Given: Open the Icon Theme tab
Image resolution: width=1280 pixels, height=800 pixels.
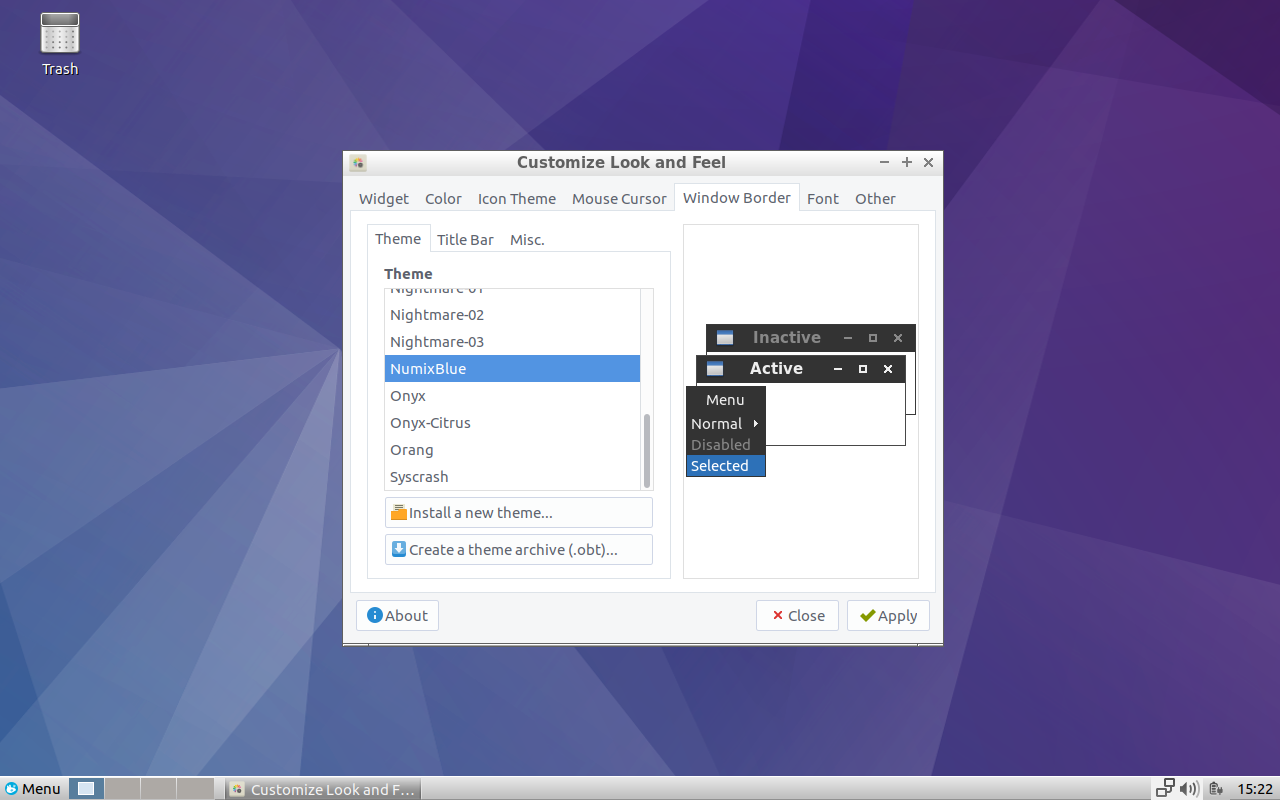Looking at the screenshot, I should (x=516, y=198).
